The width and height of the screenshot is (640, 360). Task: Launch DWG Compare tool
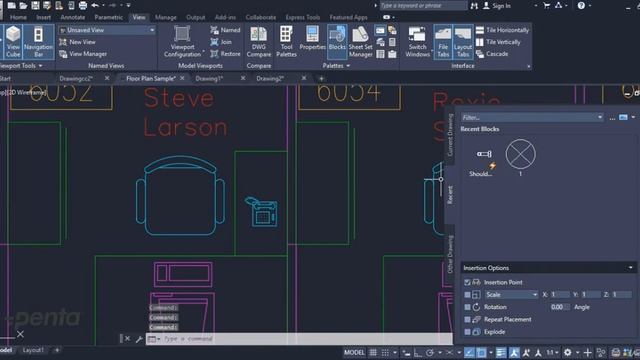[259, 41]
